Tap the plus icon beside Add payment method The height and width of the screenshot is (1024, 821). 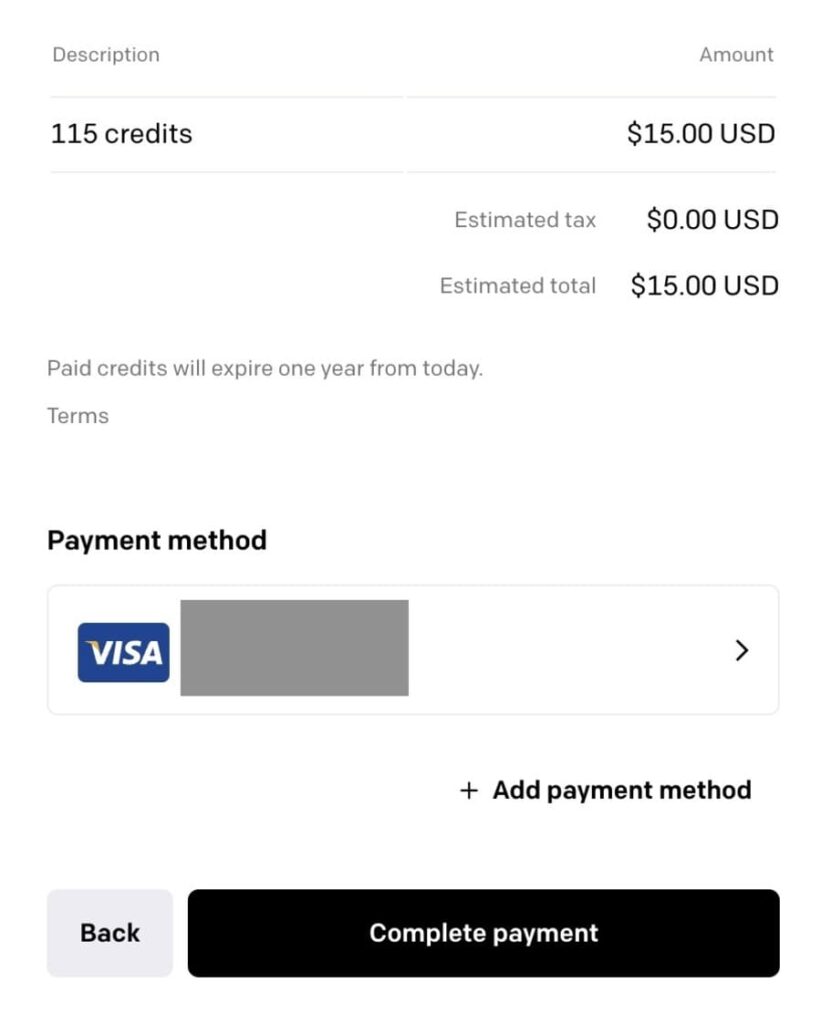(x=468, y=790)
